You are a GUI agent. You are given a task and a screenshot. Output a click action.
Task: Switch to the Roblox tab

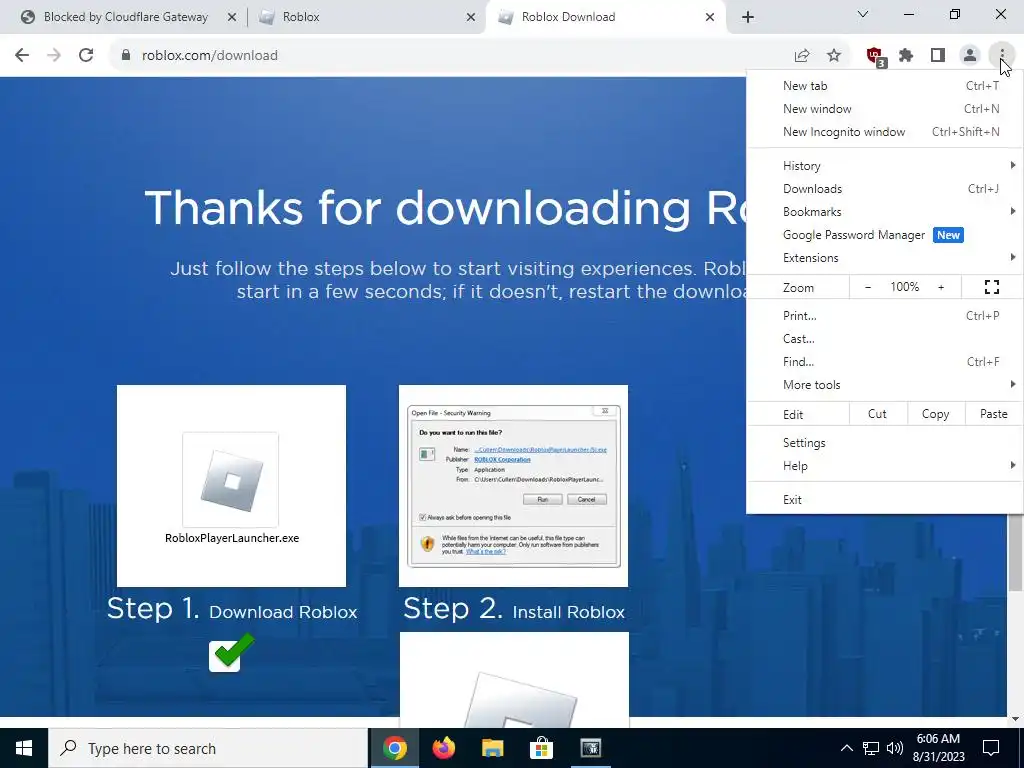pos(366,17)
